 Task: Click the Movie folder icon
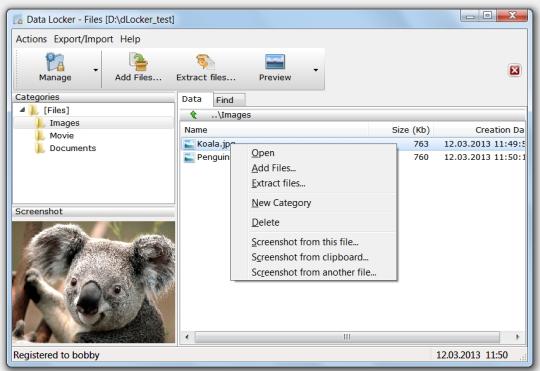[41, 136]
